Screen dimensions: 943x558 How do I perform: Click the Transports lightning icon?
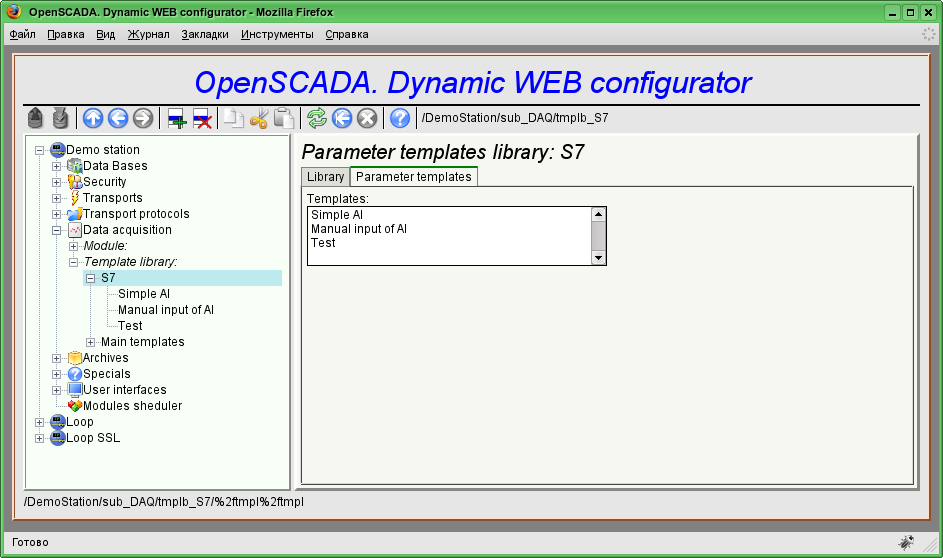tap(75, 198)
